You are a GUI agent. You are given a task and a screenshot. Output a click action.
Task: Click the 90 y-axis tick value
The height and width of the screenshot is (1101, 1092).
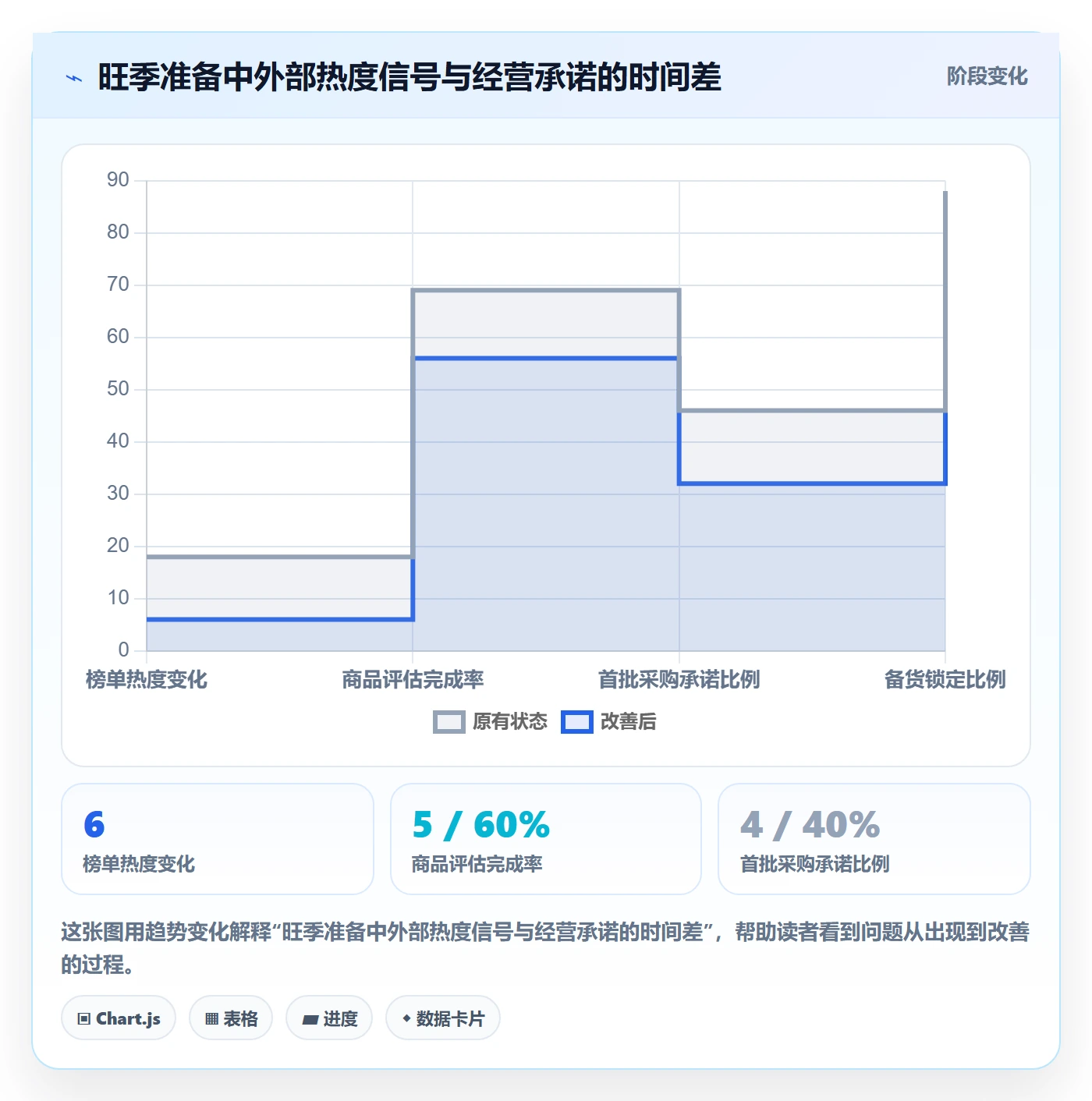point(118,180)
